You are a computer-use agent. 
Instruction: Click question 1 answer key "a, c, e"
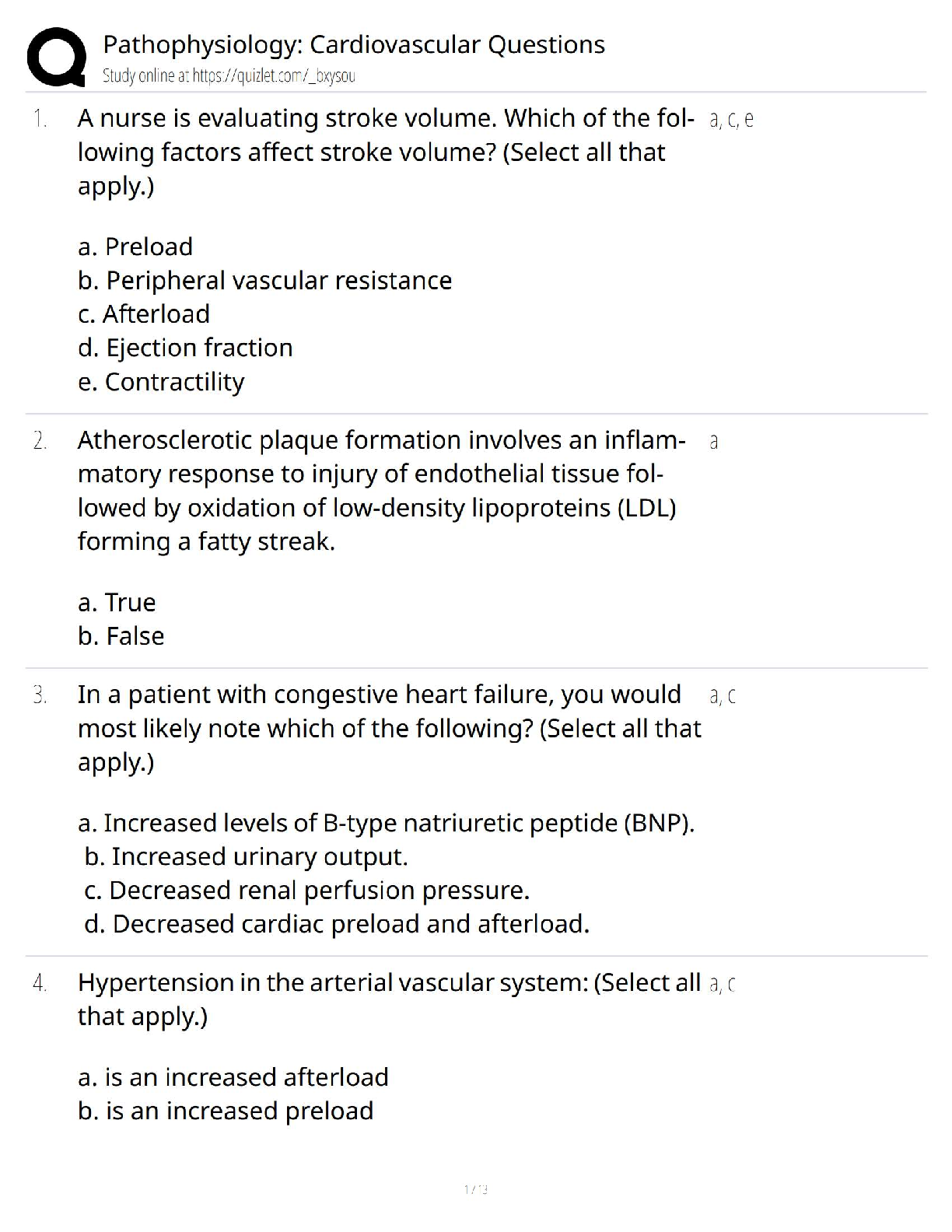tap(731, 120)
